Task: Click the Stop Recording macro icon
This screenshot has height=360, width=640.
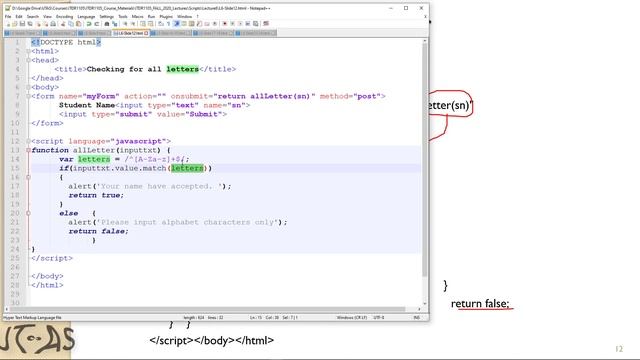Action: (x=233, y=24)
